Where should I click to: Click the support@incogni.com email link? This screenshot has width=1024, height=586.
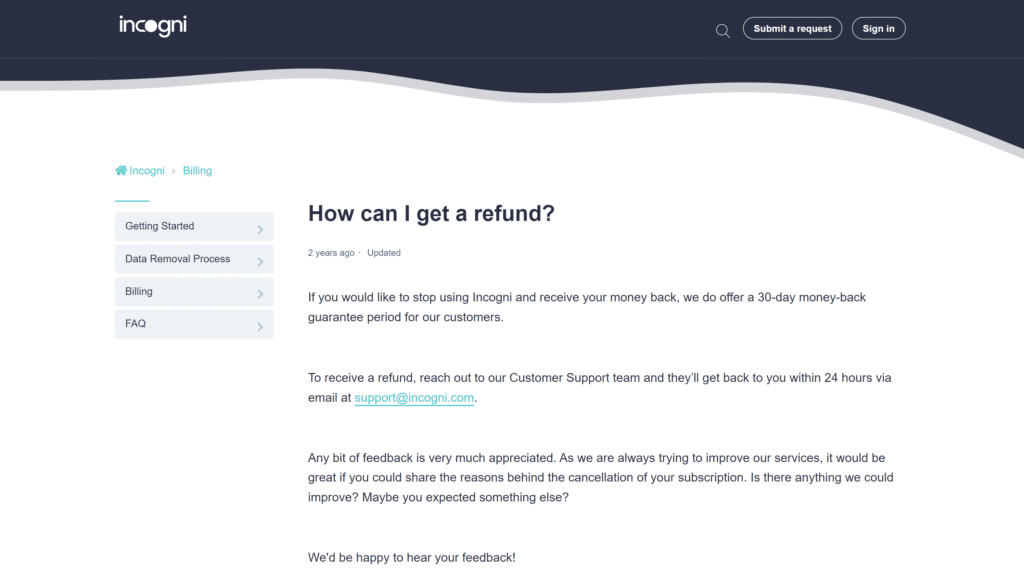click(414, 398)
